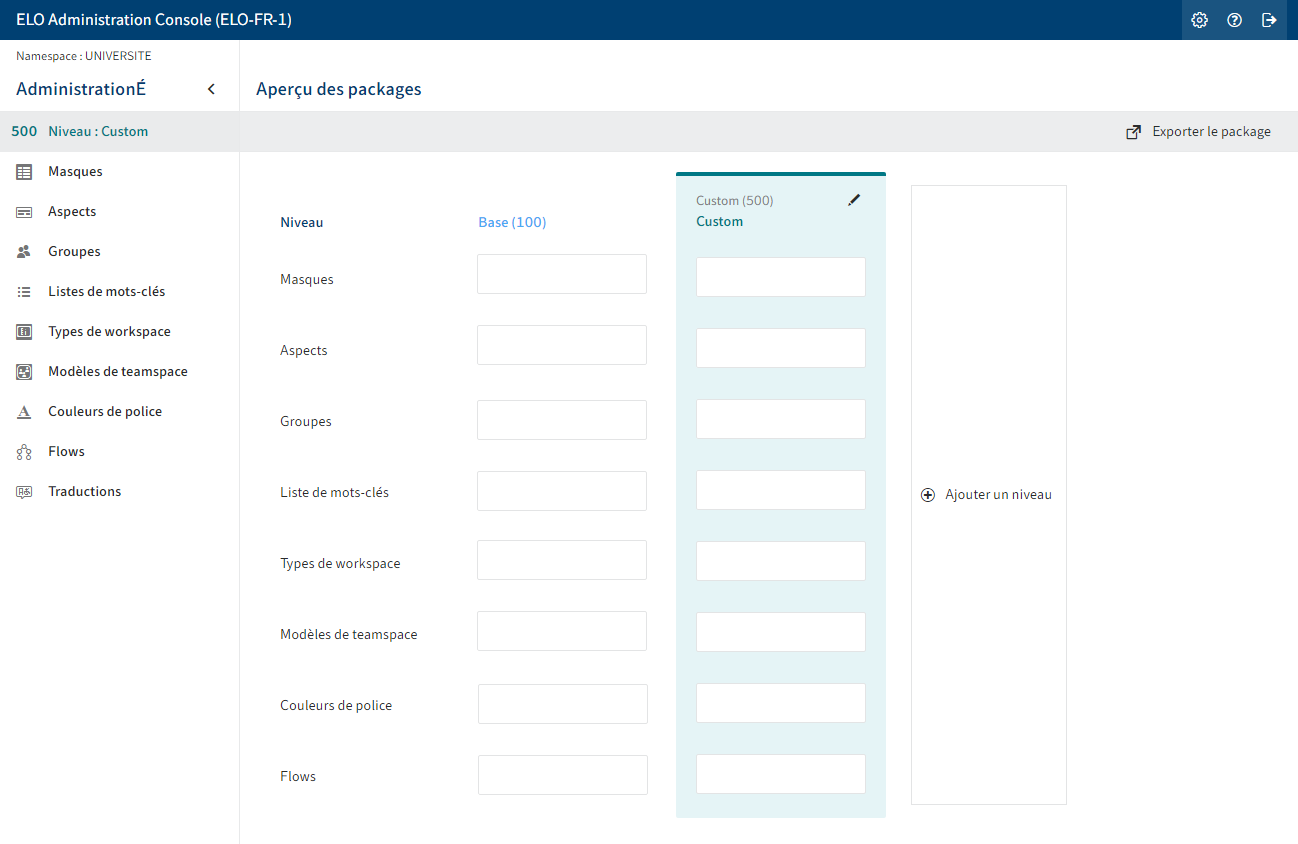The image size is (1298, 844).
Task: Click the Custom Flows cell
Action: 781,774
